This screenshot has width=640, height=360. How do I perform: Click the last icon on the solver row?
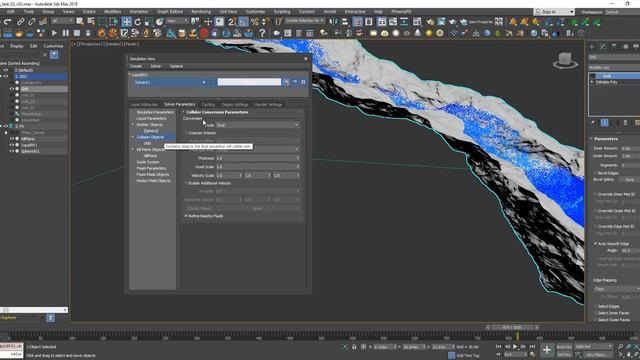pos(303,82)
